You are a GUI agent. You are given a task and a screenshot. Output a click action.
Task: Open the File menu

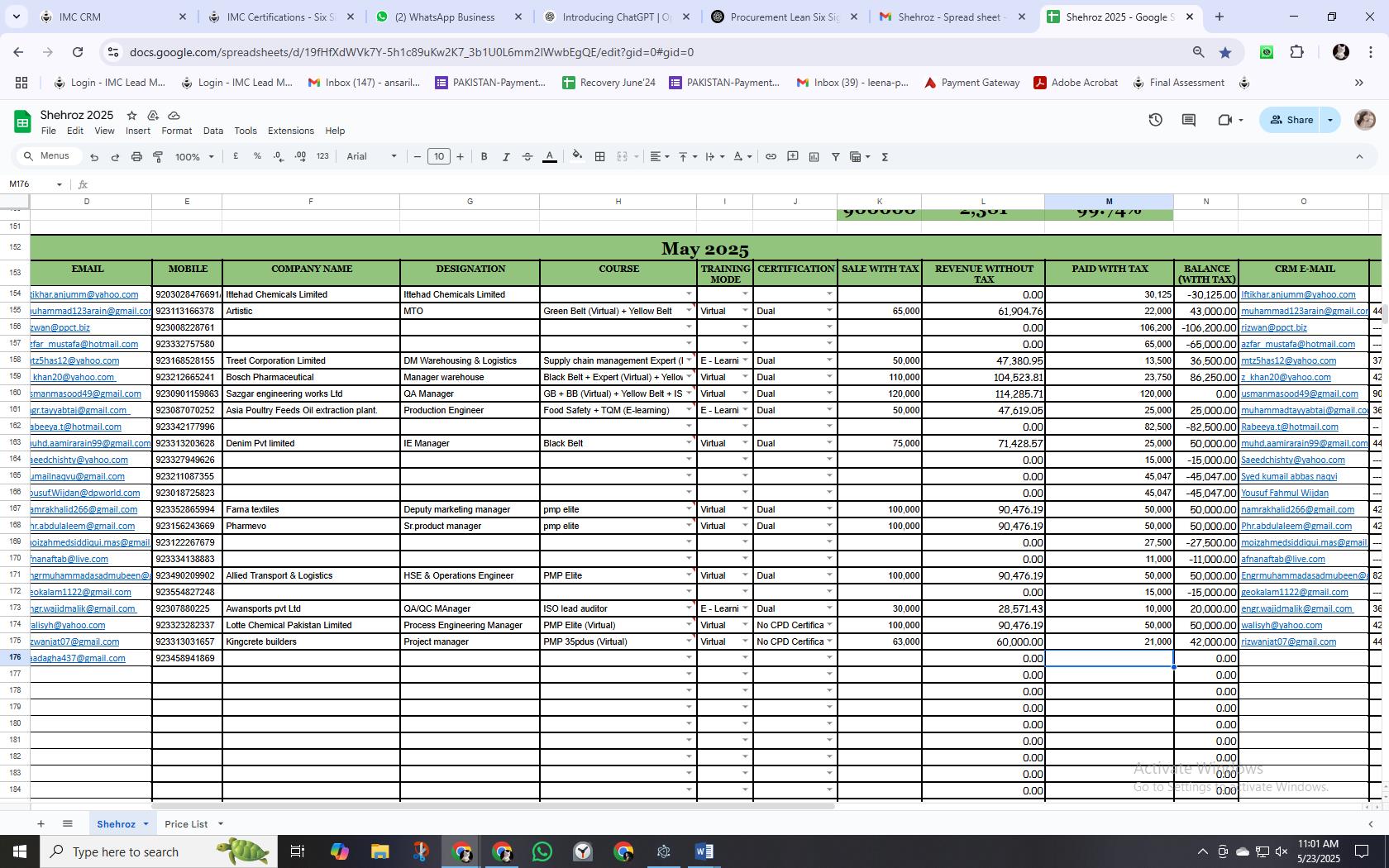pos(49,131)
